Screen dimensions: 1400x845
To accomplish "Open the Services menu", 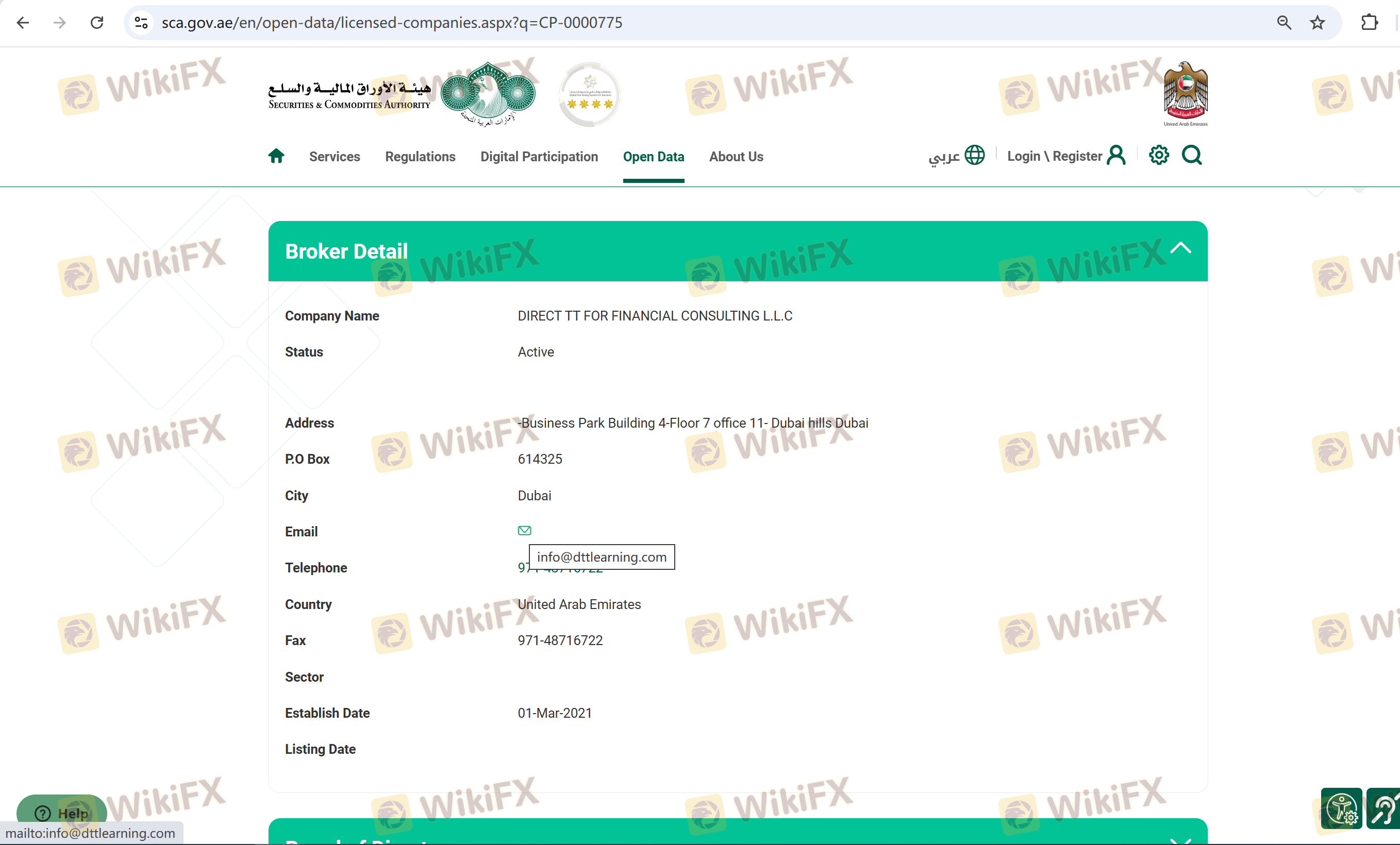I will [334, 157].
